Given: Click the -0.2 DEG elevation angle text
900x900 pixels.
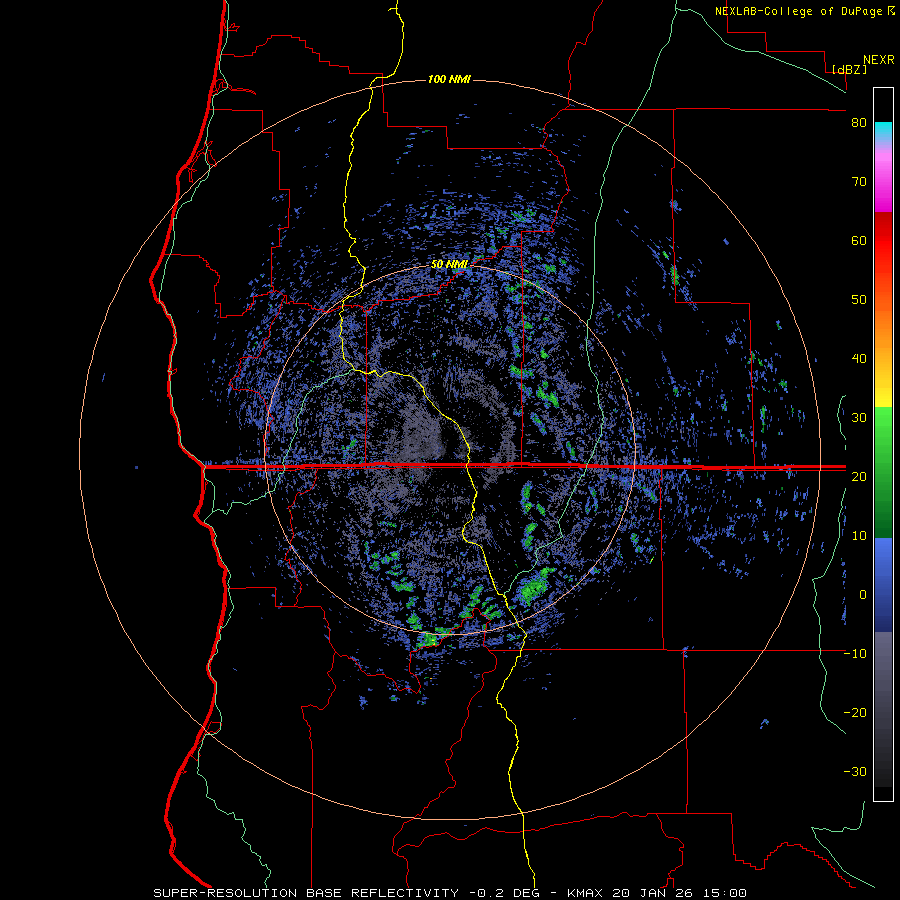Looking at the screenshot, I should click(x=506, y=893).
